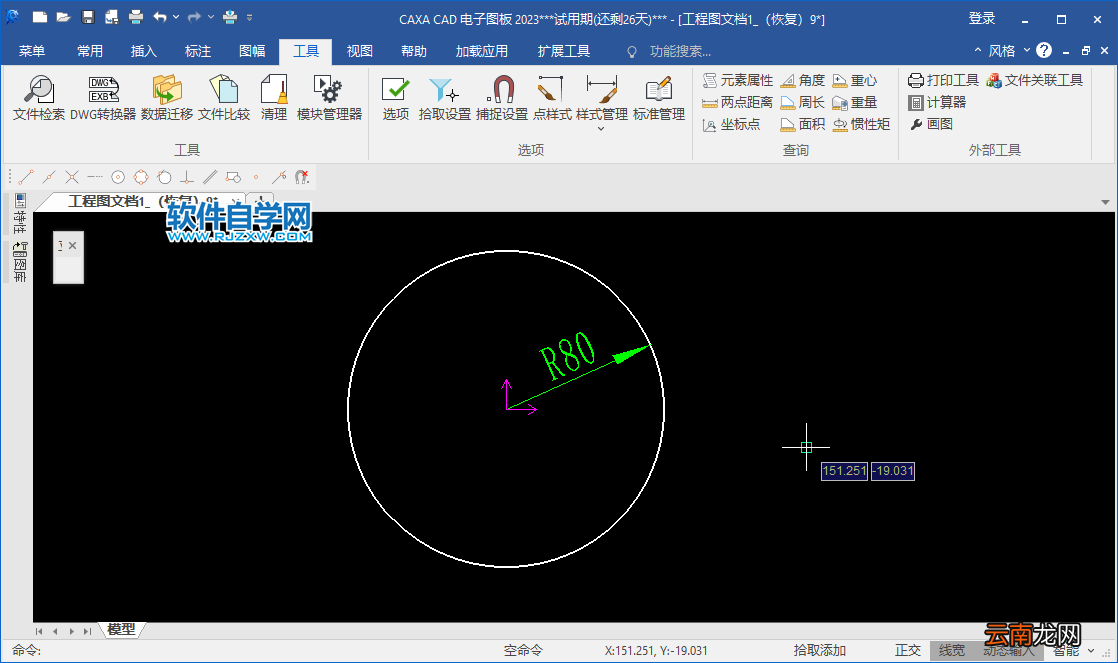Image resolution: width=1118 pixels, height=663 pixels.
Task: Select intersection snap icon in snap toolbar
Action: [72, 177]
